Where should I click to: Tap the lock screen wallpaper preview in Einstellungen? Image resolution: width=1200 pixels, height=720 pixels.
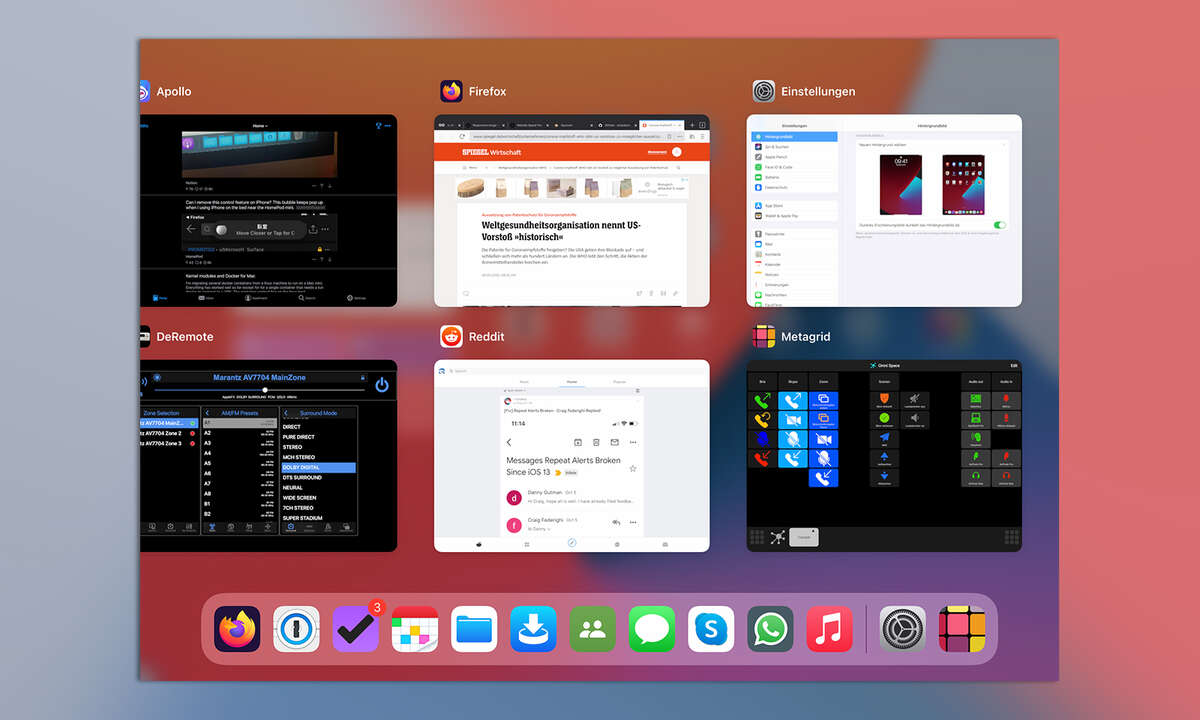pyautogui.click(x=901, y=184)
